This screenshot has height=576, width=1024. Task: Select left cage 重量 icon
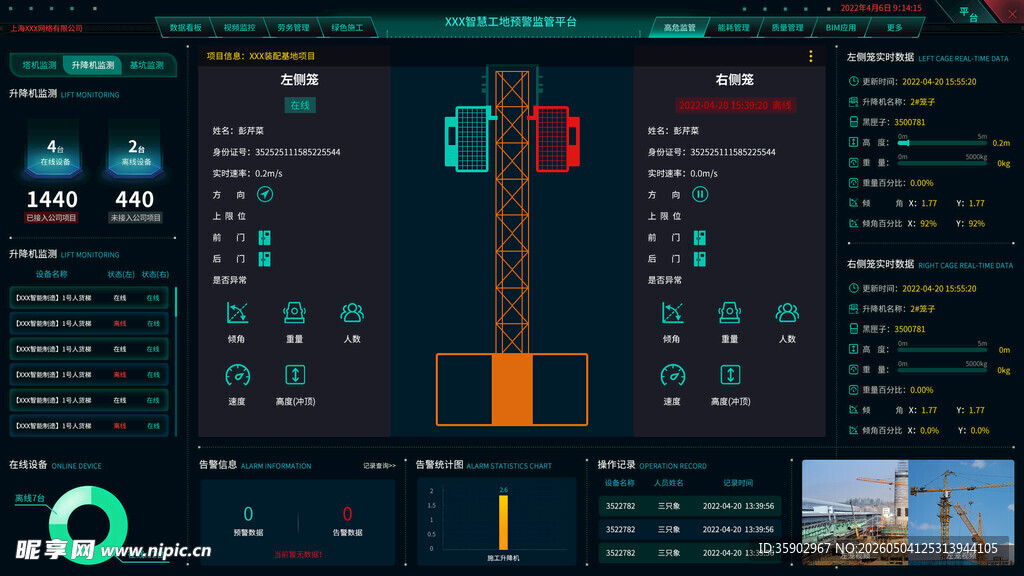pyautogui.click(x=294, y=313)
